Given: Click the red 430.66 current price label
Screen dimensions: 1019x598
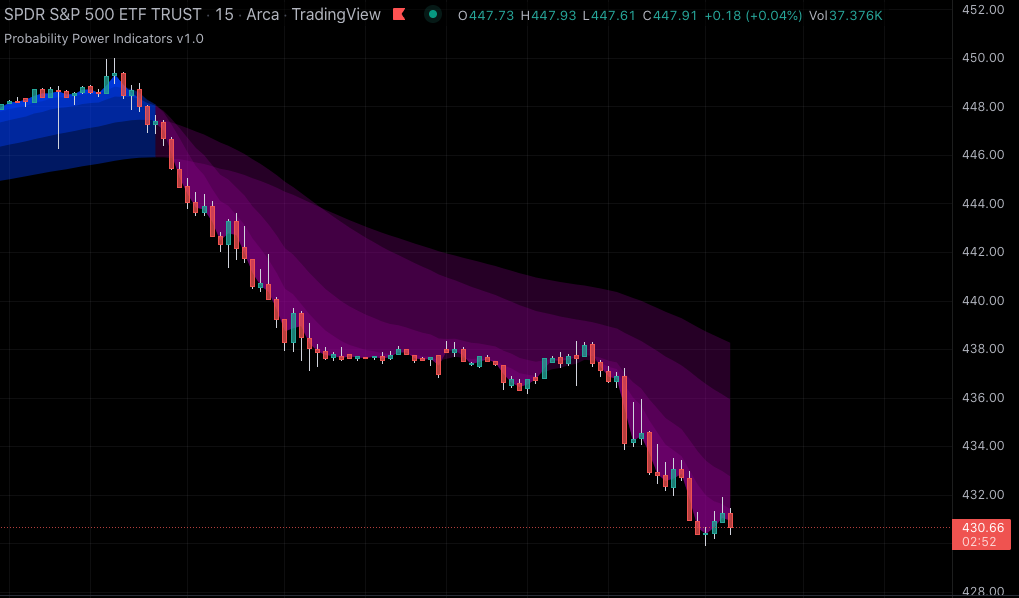Looking at the screenshot, I should click(x=982, y=527).
